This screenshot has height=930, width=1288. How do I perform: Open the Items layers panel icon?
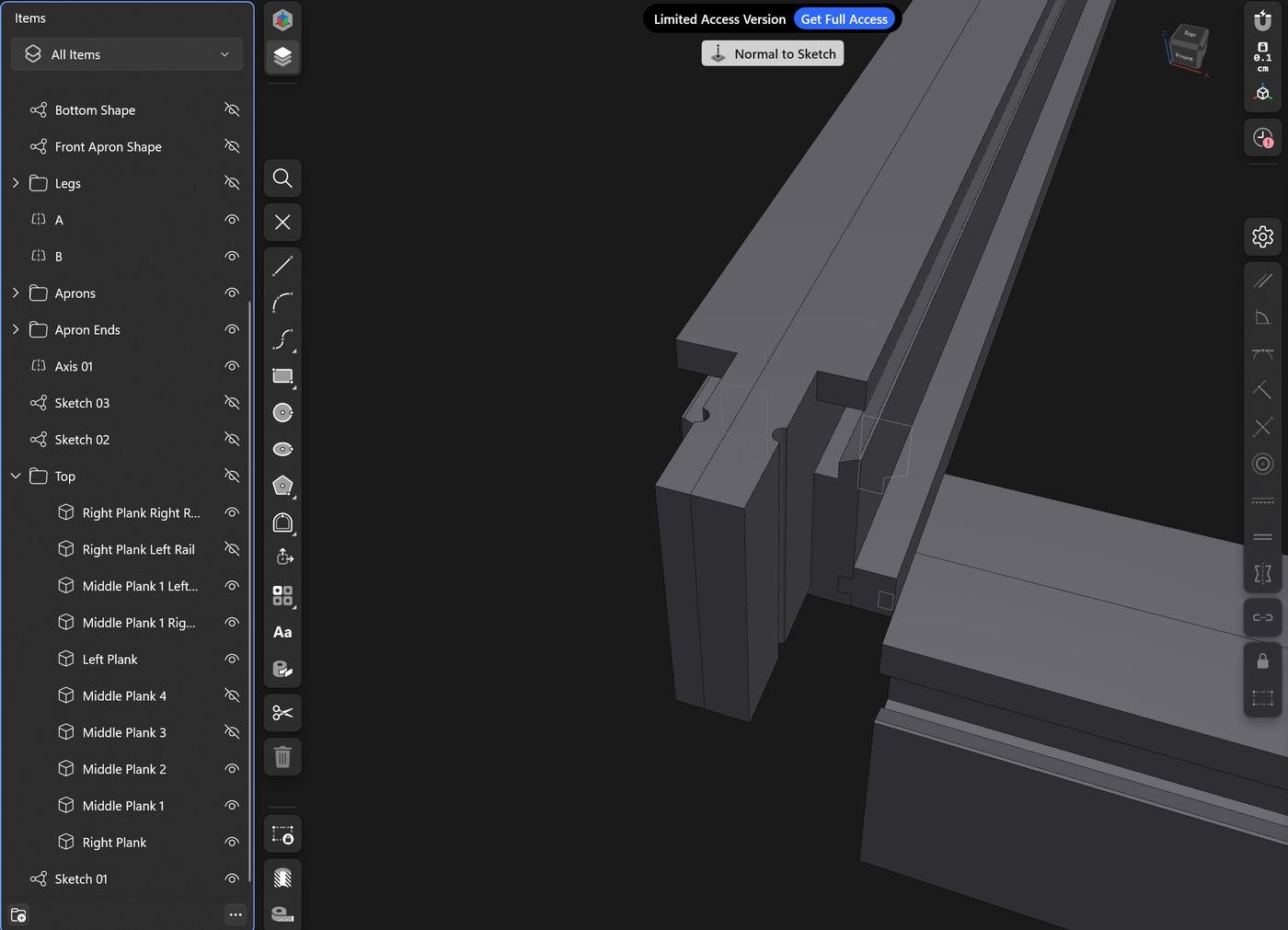(282, 56)
